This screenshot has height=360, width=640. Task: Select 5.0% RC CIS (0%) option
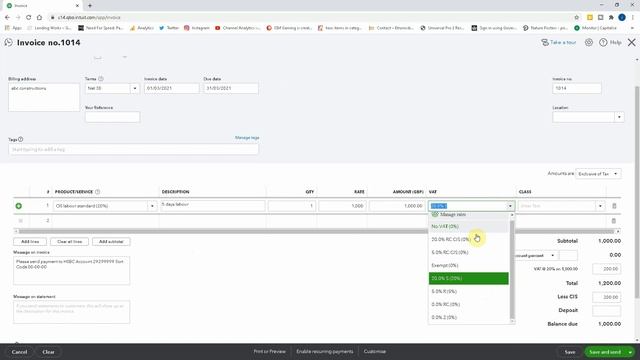(x=468, y=252)
